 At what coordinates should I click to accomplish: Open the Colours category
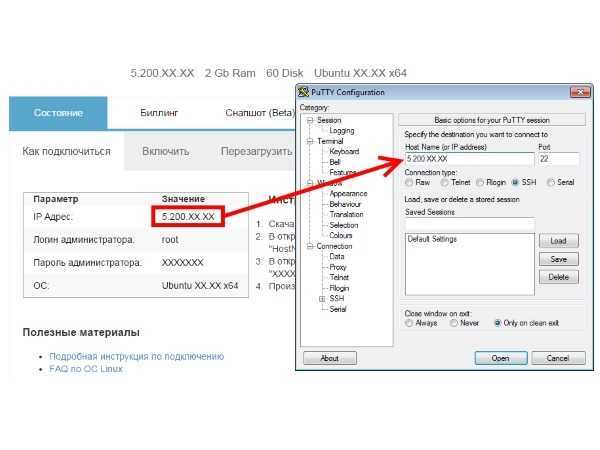pyautogui.click(x=341, y=236)
